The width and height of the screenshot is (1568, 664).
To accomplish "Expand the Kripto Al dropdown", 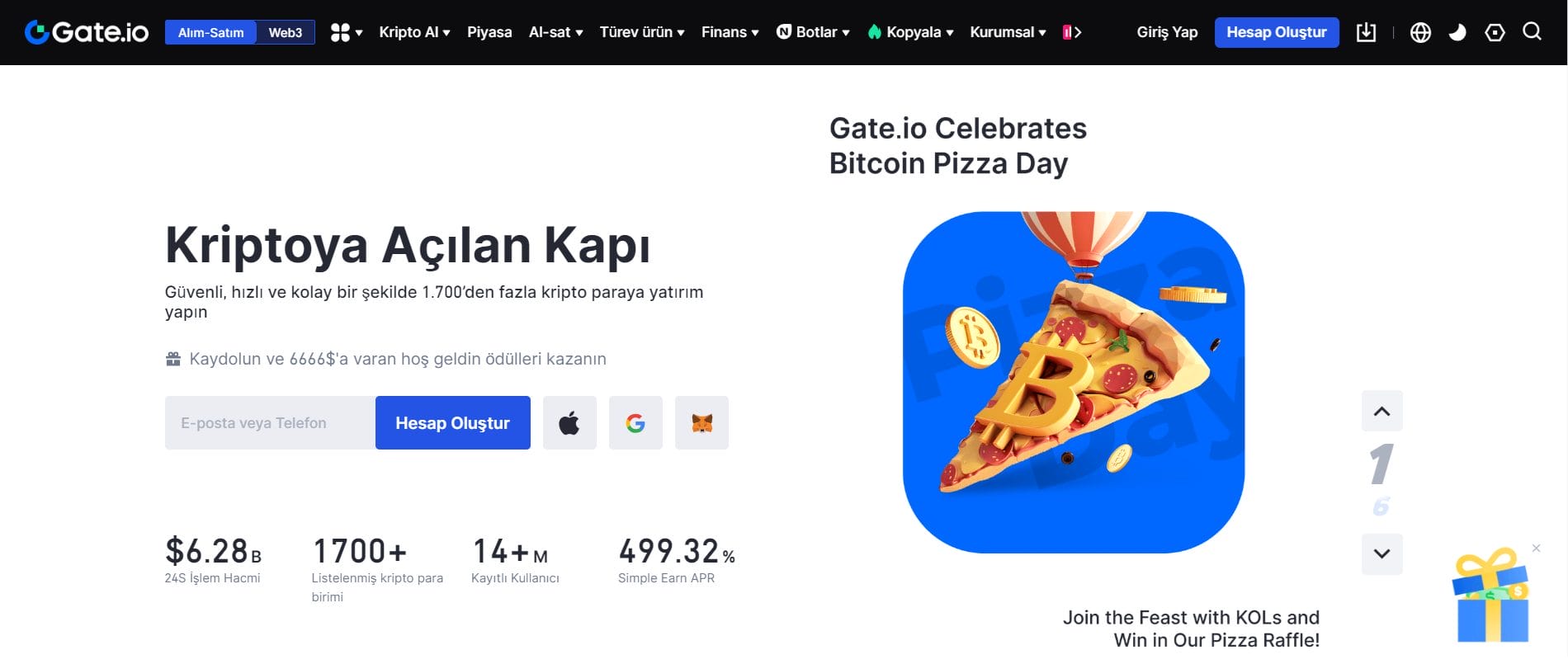I will tap(409, 32).
